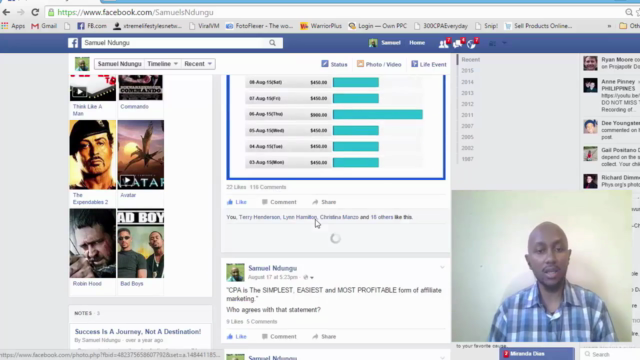Click the browser forward arrow
The image size is (640, 360).
[x=20, y=12]
